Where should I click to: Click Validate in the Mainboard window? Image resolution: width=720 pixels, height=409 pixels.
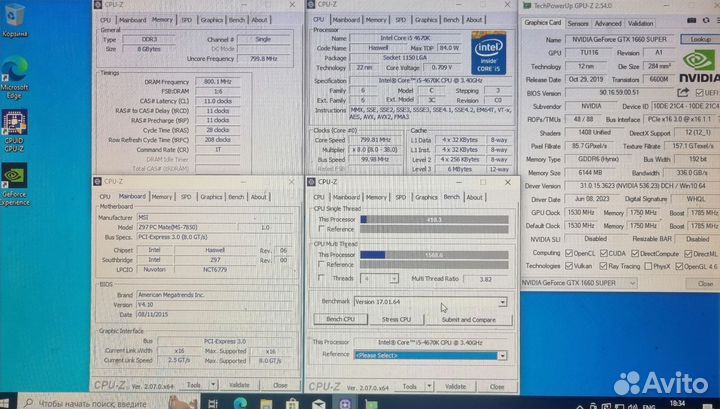[x=239, y=385]
